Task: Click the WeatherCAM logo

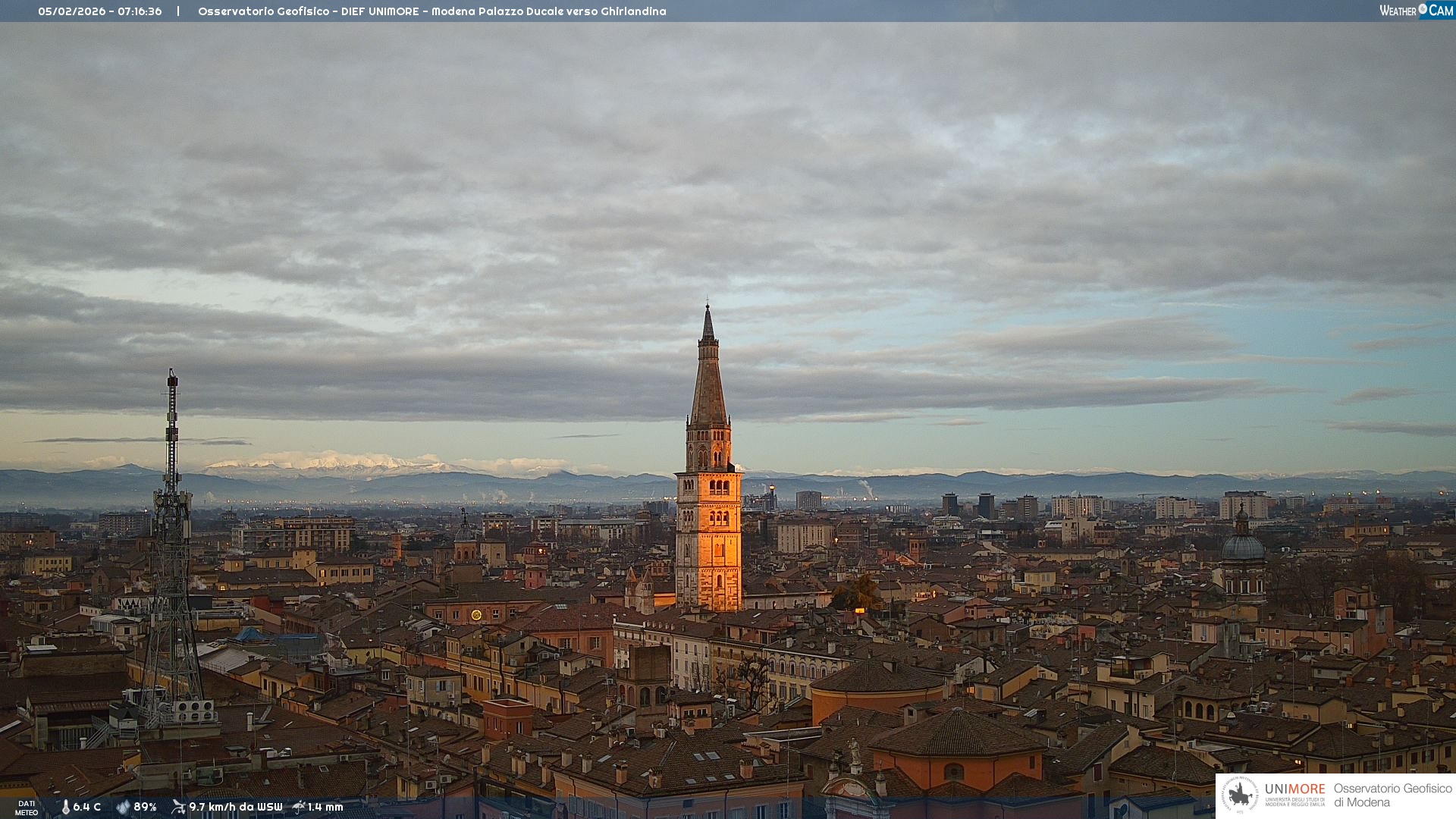Action: (1416, 11)
